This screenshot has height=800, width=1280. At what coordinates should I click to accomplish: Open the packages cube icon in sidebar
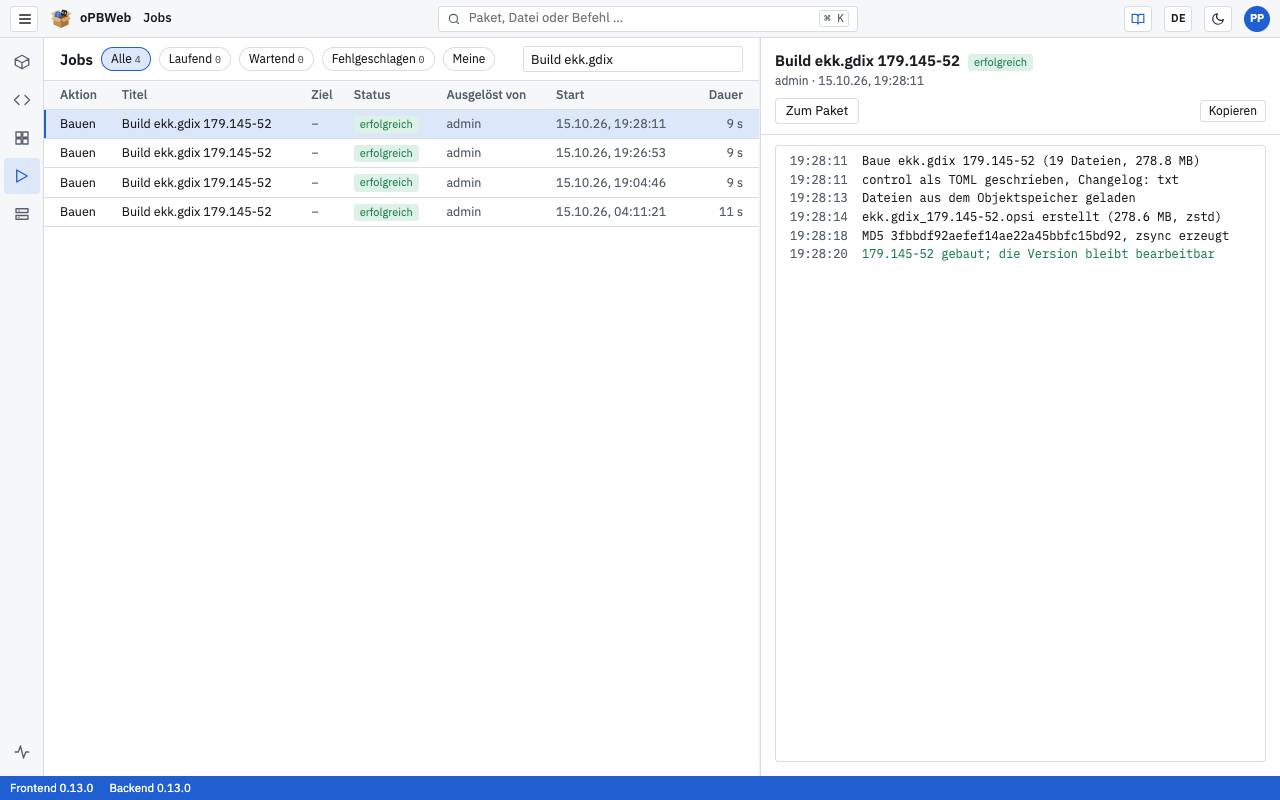[x=22, y=62]
